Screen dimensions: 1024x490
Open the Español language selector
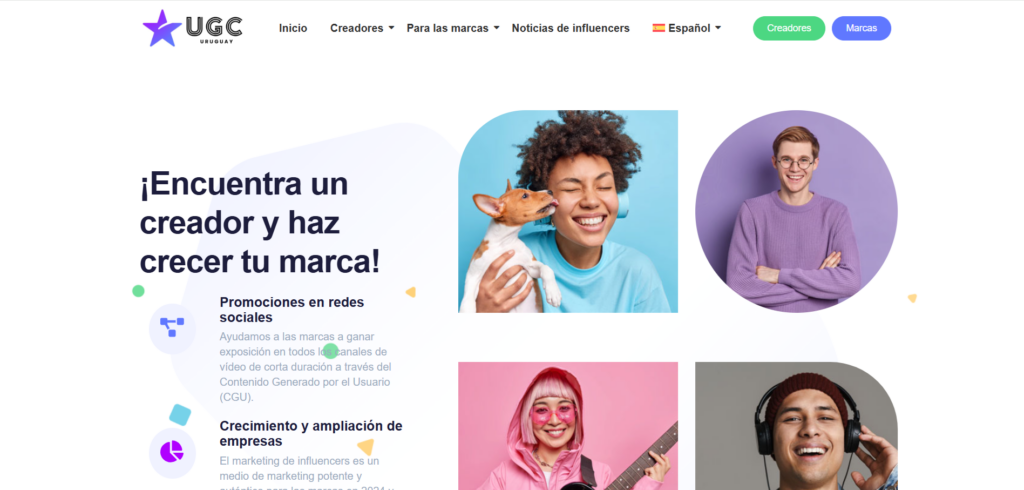pos(687,28)
